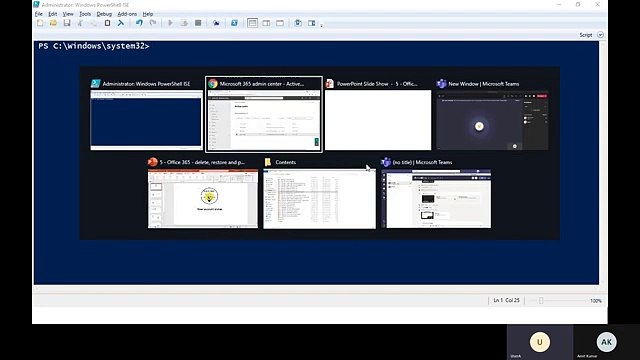This screenshot has width=640, height=360.
Task: Open the View menu
Action: tap(68, 14)
